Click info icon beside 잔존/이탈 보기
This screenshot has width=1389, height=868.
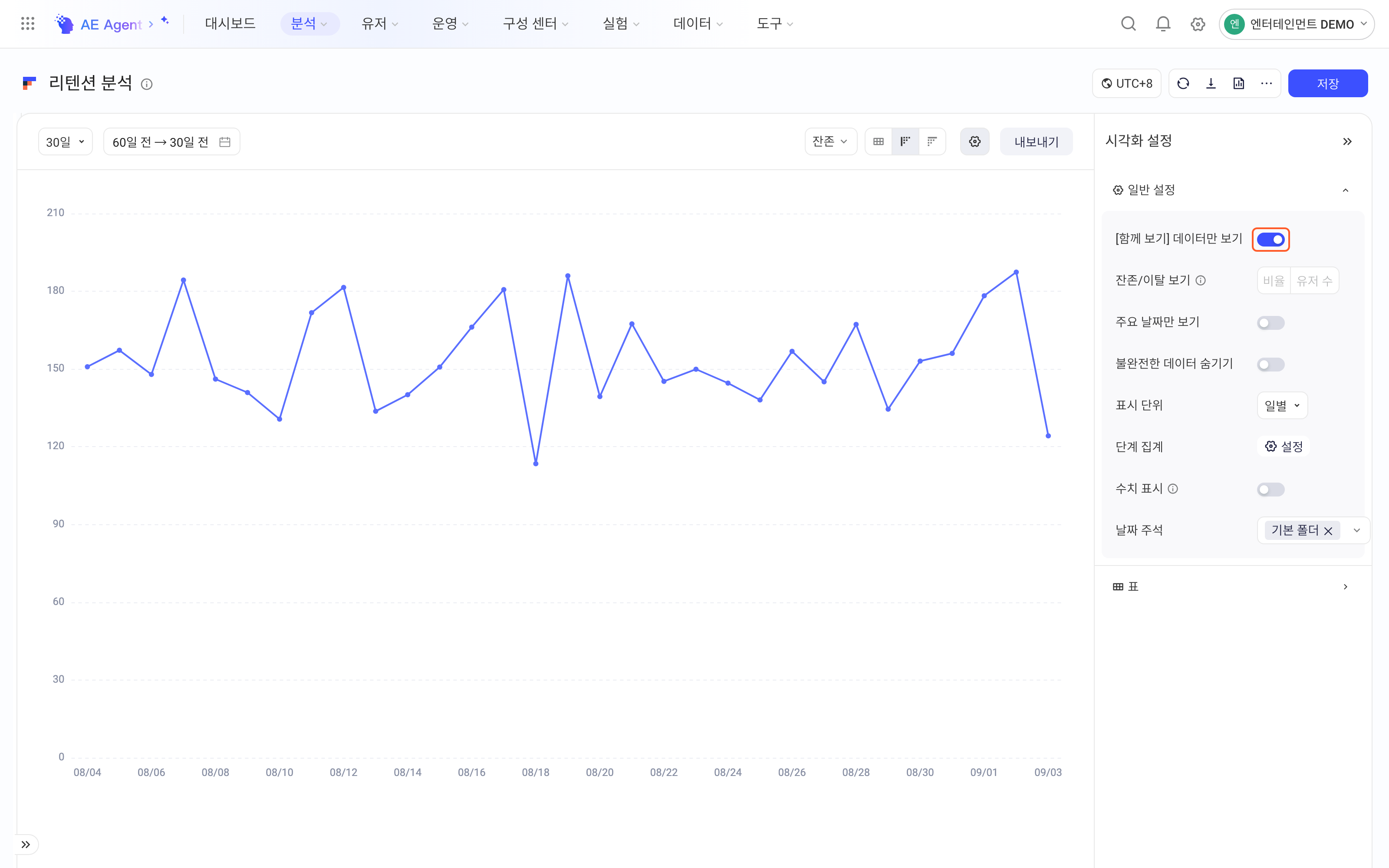point(1201,281)
